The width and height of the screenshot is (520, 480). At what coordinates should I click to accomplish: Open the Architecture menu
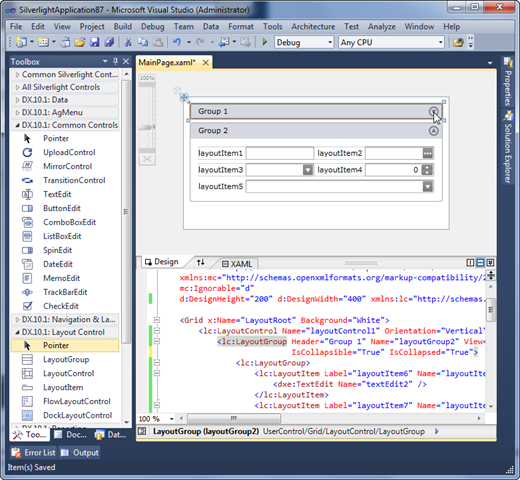pyautogui.click(x=313, y=26)
